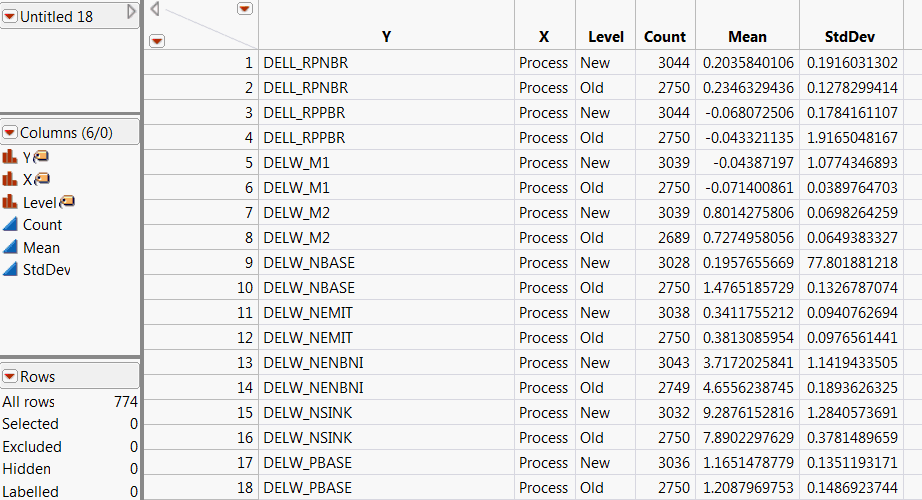Image resolution: width=922 pixels, height=500 pixels.
Task: Click the DELW_NSINK cell in row 15
Action: coord(308,413)
